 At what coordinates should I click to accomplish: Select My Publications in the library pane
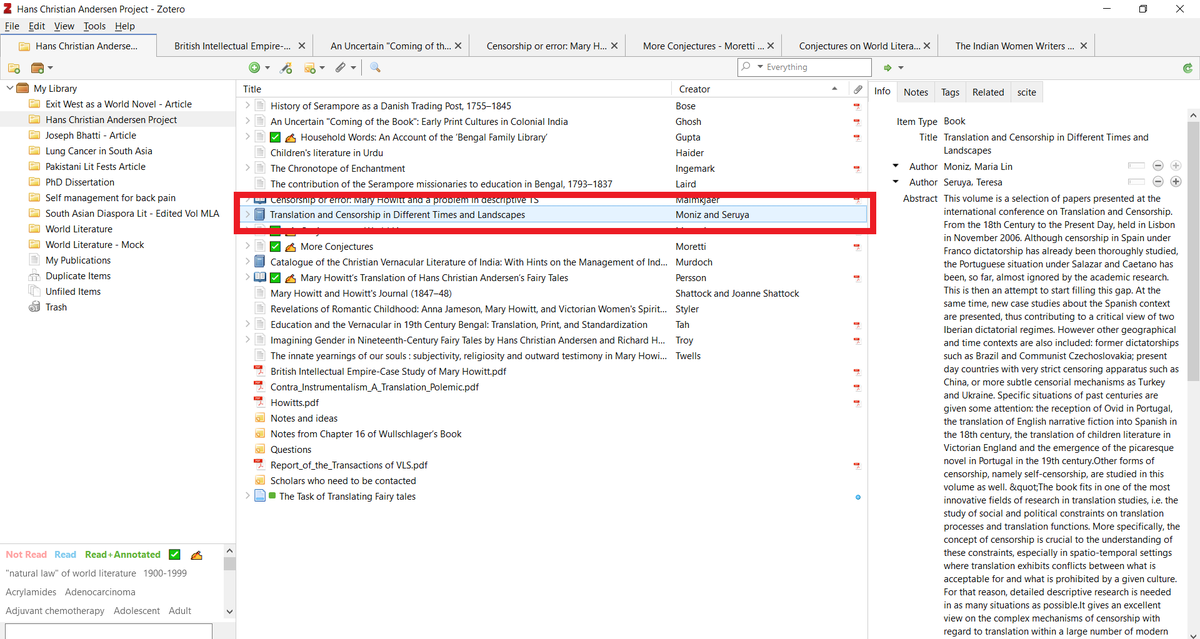(x=78, y=260)
